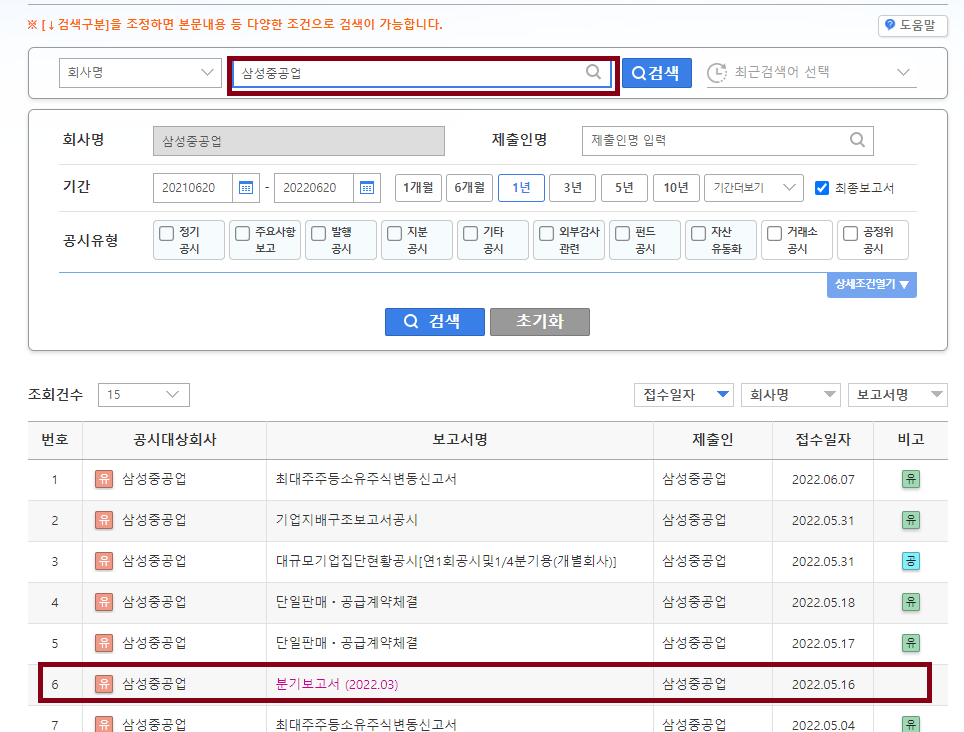The image size is (964, 732).
Task: Select the 10년 period option
Action: 676,187
